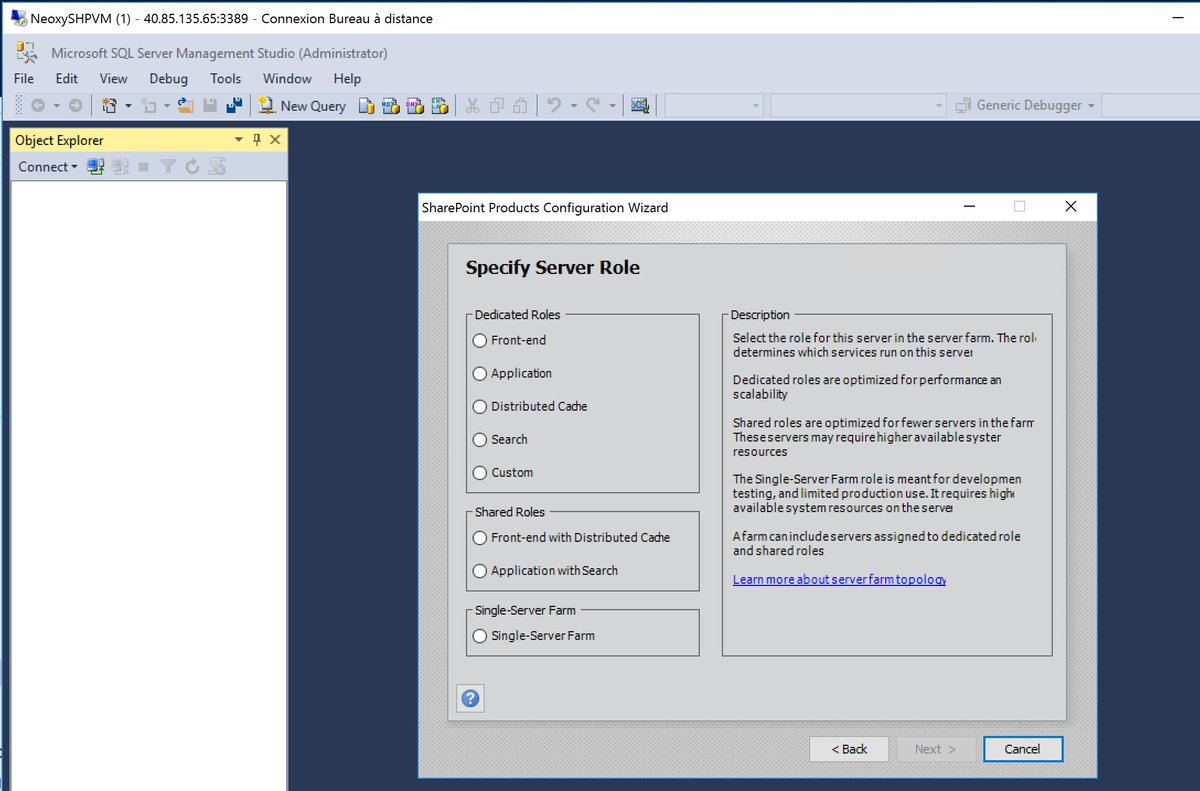Open the Tools menu
Viewport: 1200px width, 791px height.
click(x=225, y=79)
